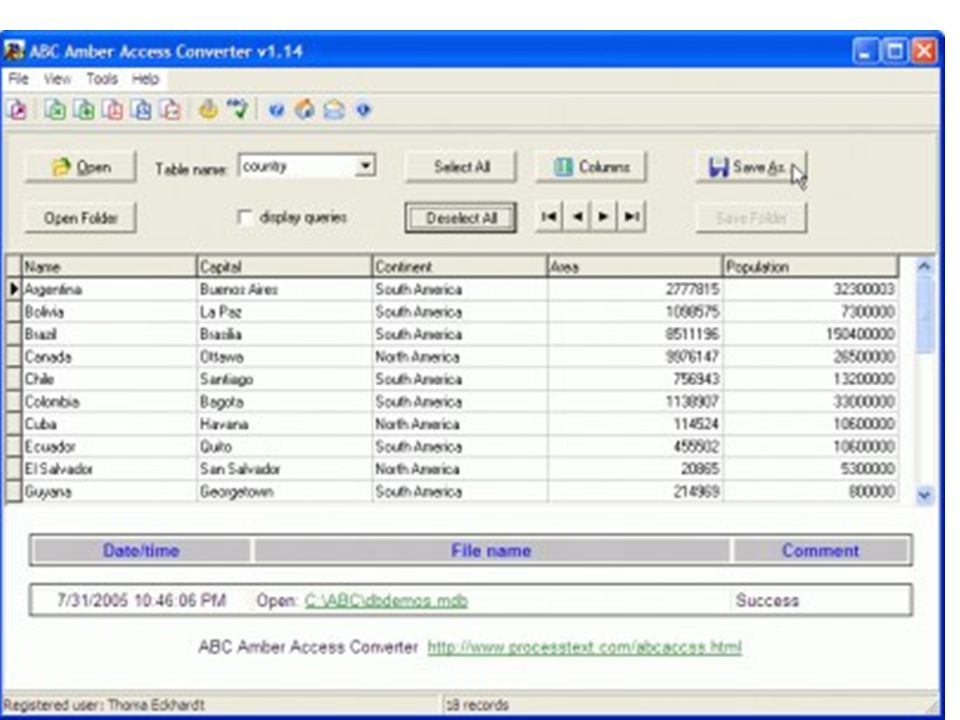This screenshot has height=720, width=960.
Task: Click the 2777815 area cell
Action: click(635, 289)
